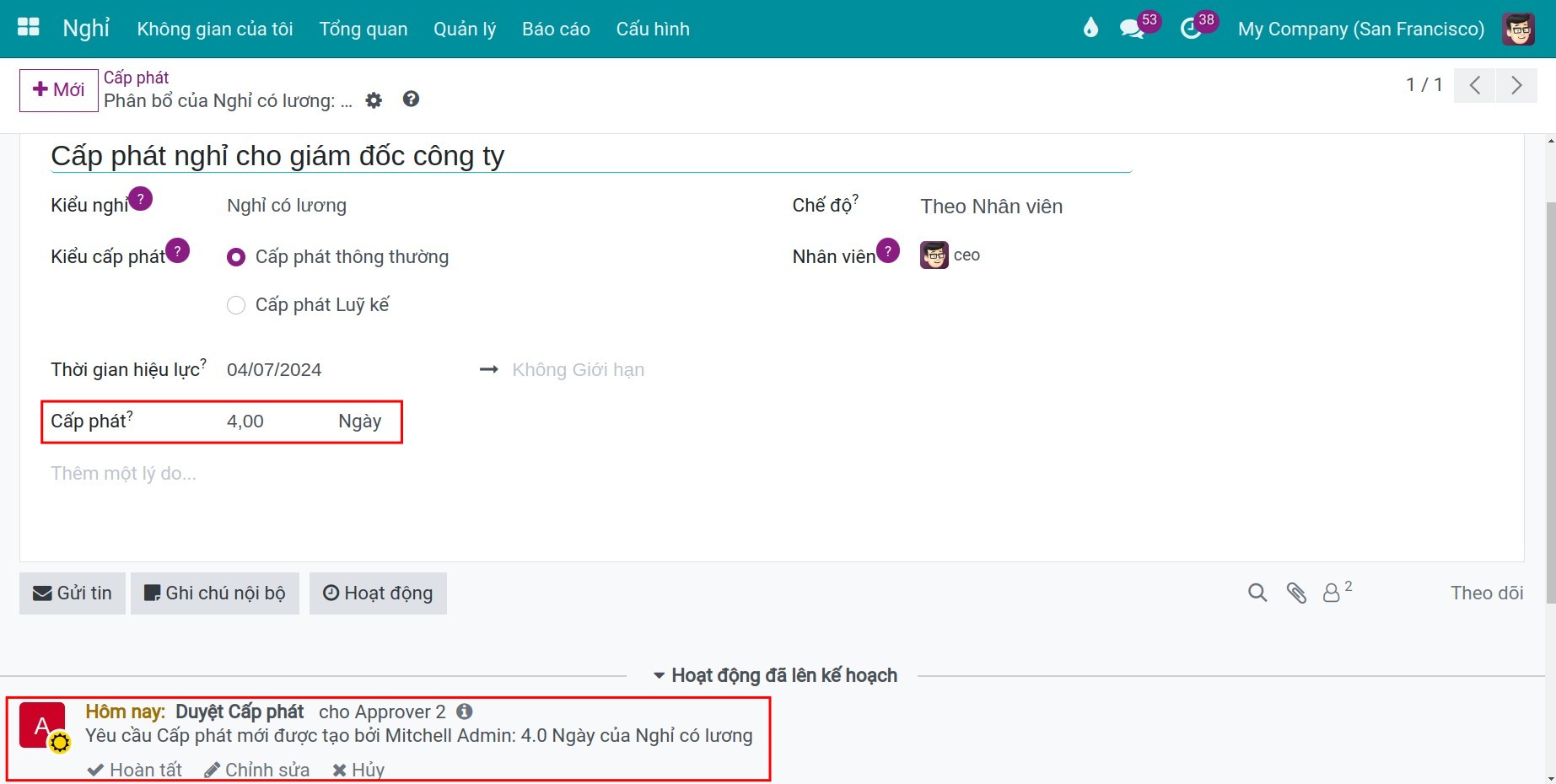The image size is (1556, 784).
Task: Click the water drop theme icon
Action: pos(1090,29)
